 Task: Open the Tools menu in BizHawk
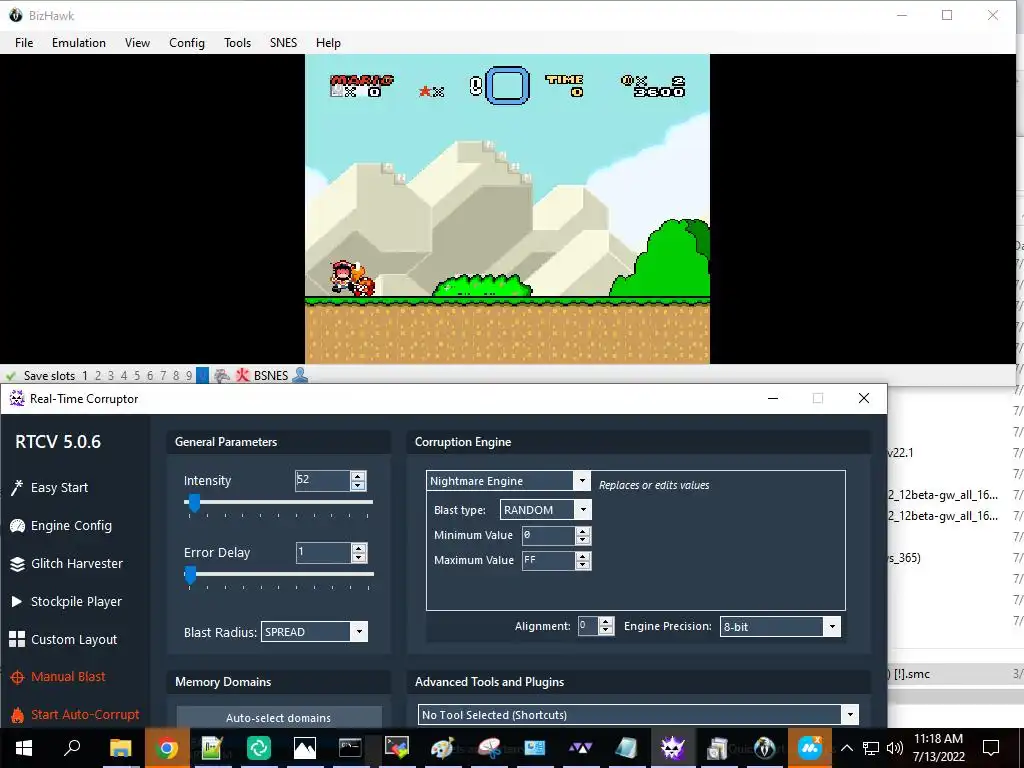click(x=237, y=42)
